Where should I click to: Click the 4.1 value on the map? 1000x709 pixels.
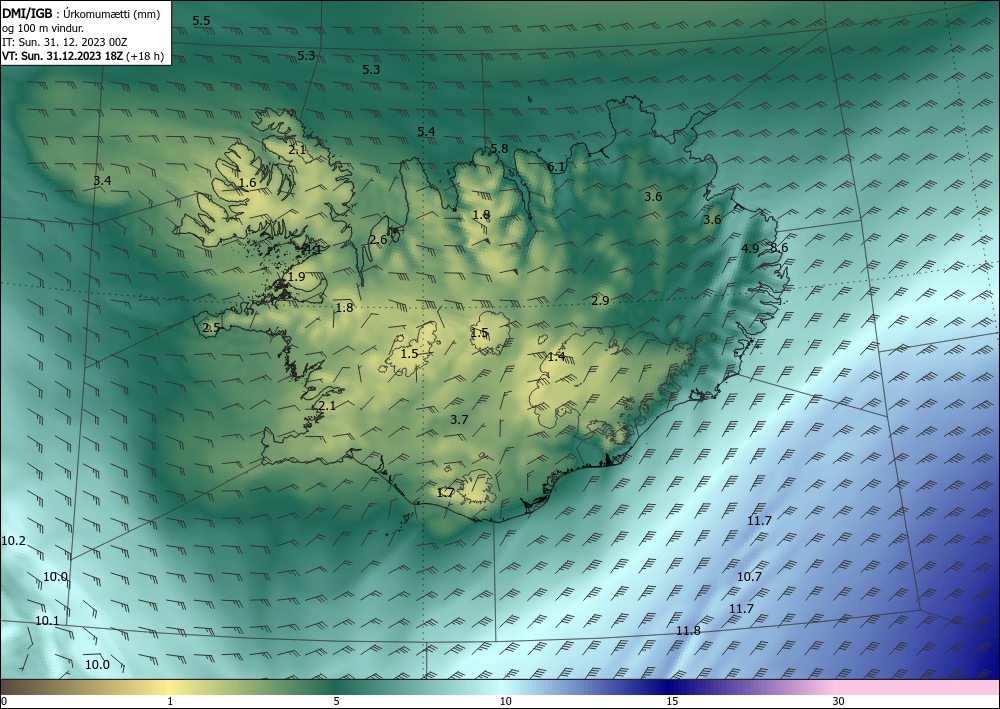click(x=312, y=250)
